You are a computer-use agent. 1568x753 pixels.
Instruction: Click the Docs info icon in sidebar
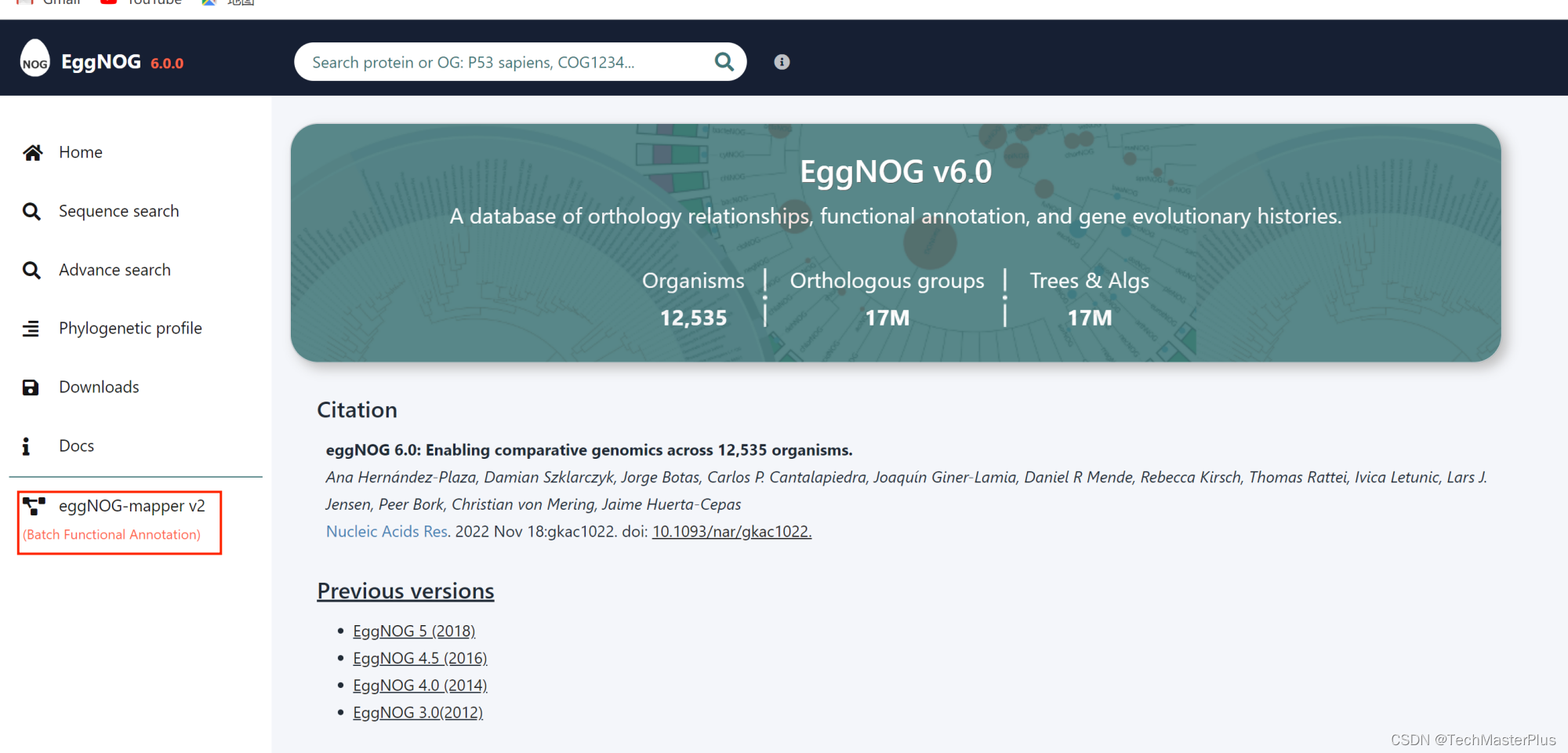pyautogui.click(x=26, y=446)
